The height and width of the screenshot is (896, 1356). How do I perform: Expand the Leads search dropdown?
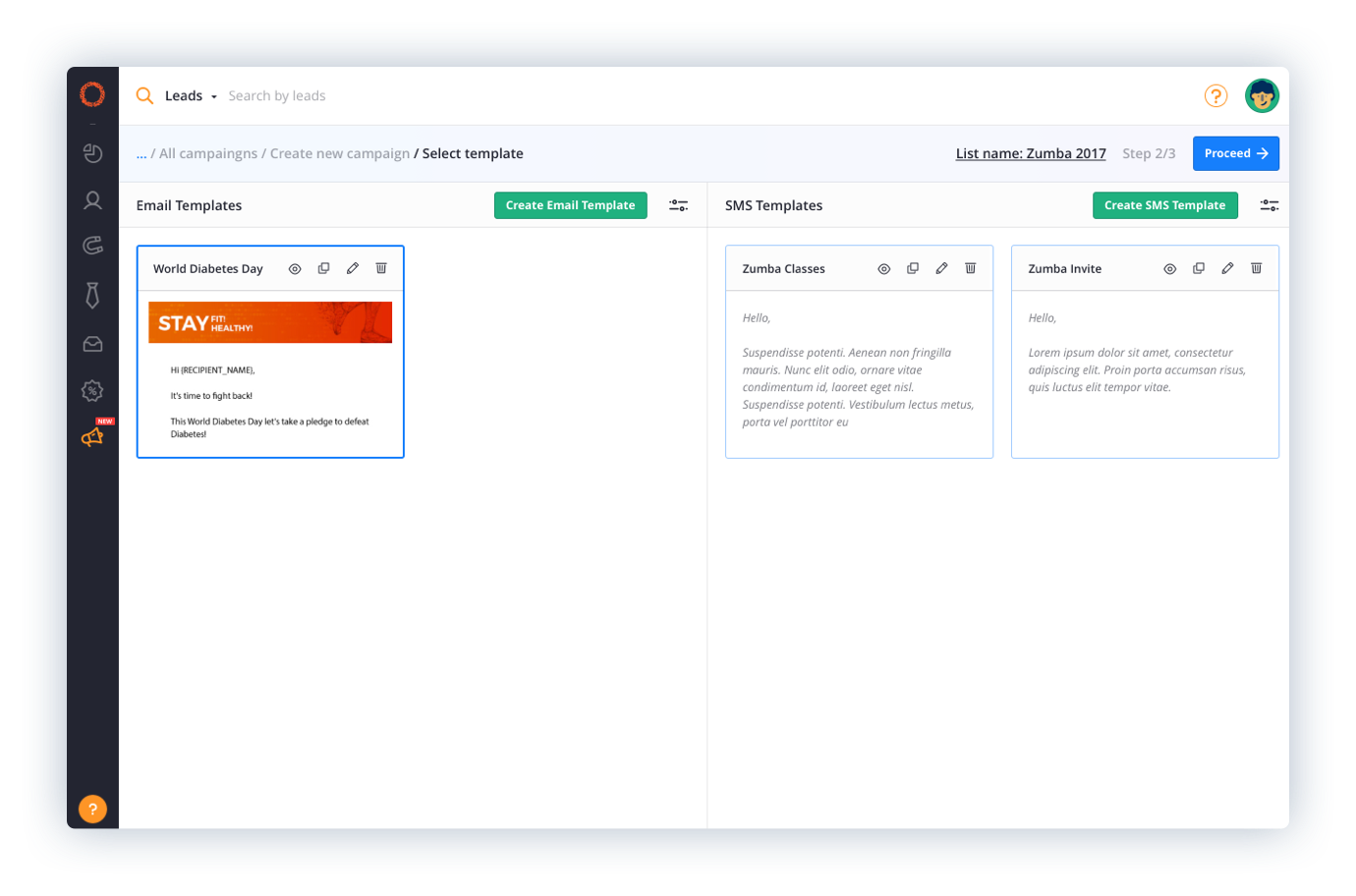[x=191, y=96]
